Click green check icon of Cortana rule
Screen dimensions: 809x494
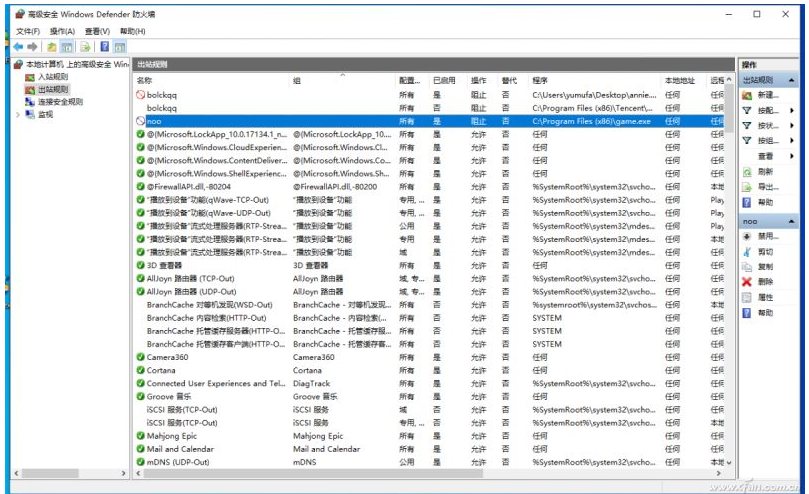pos(140,370)
